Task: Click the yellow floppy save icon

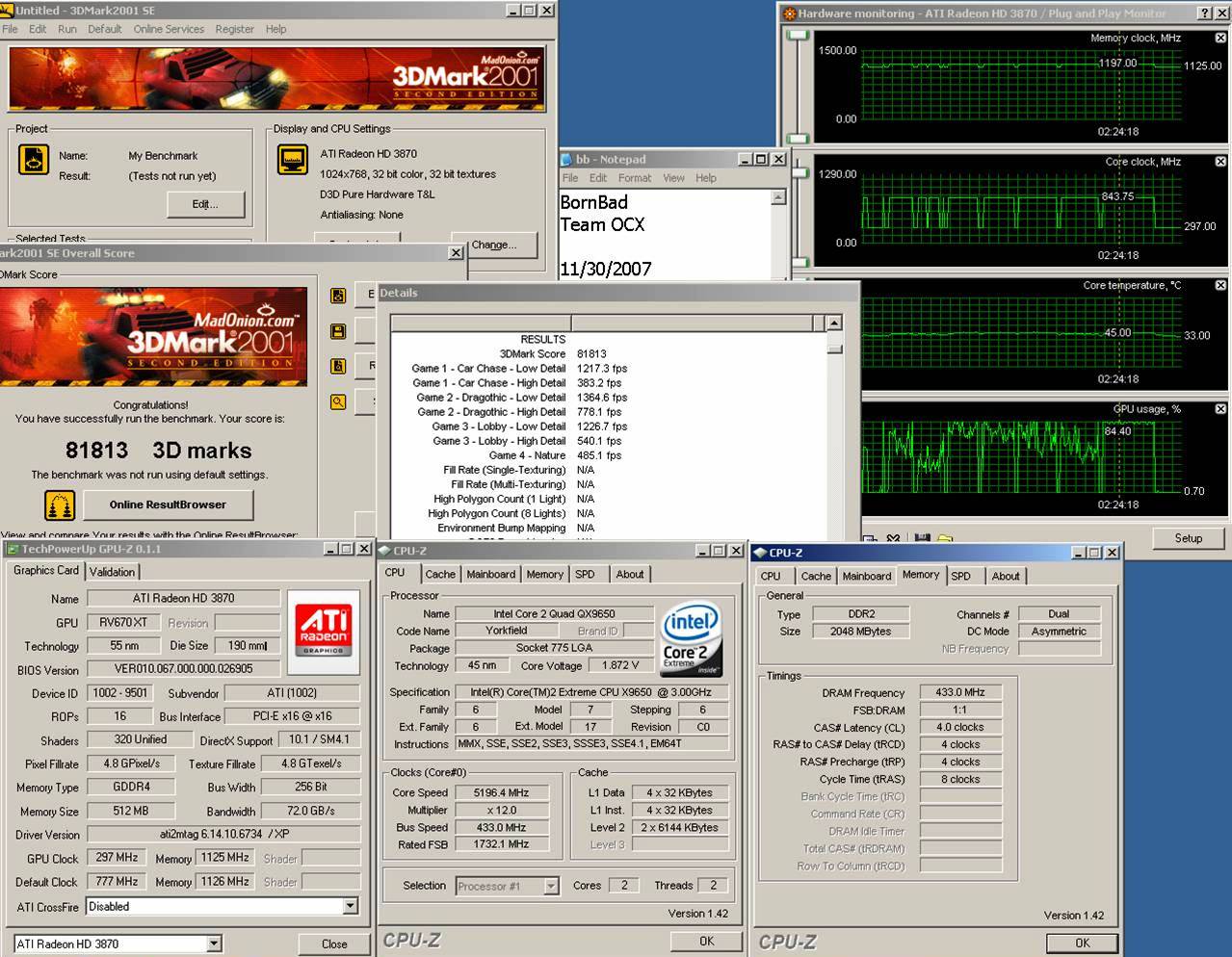Action: coord(338,331)
